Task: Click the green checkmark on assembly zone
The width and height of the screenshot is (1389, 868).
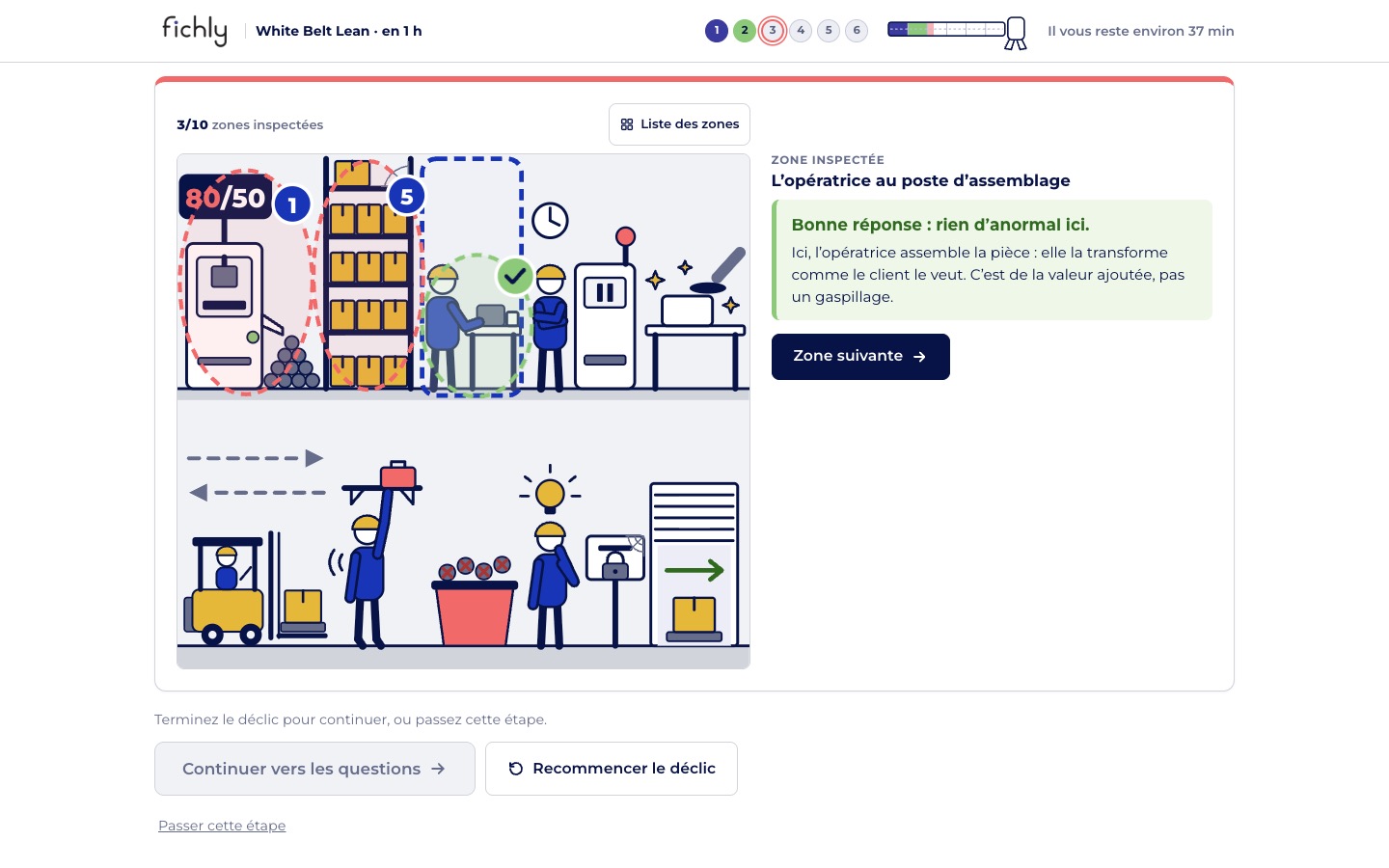Action: tap(515, 277)
